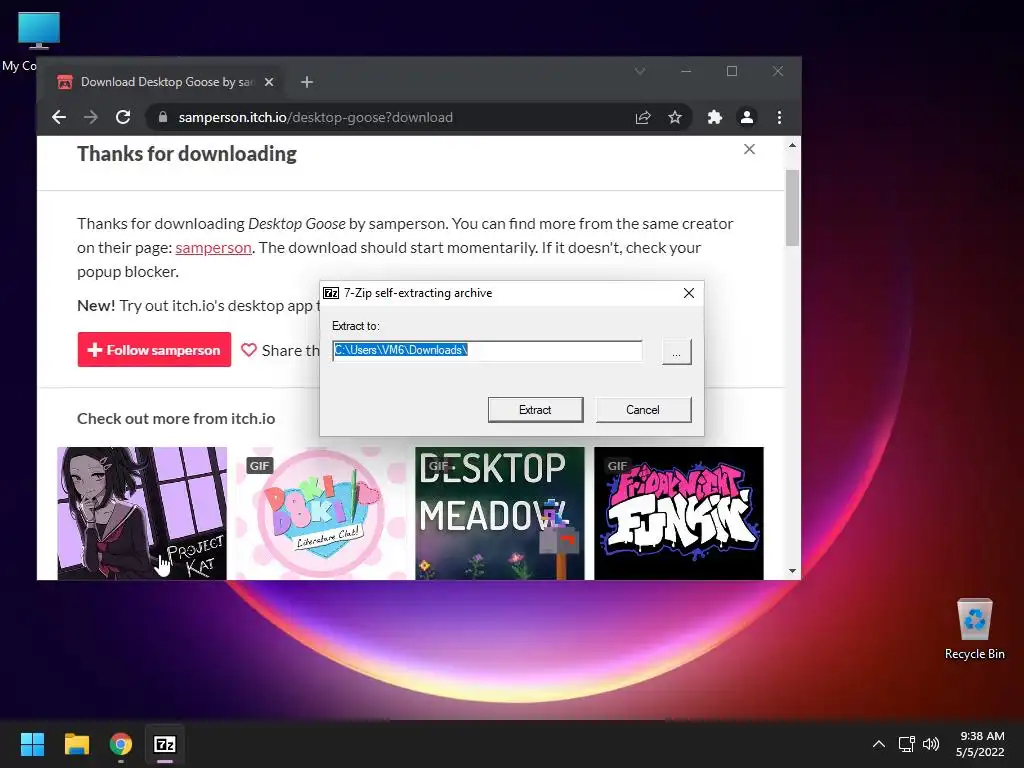Screen dimensions: 1024x768
Task: Open File Explorer from the taskbar
Action: click(x=76, y=744)
